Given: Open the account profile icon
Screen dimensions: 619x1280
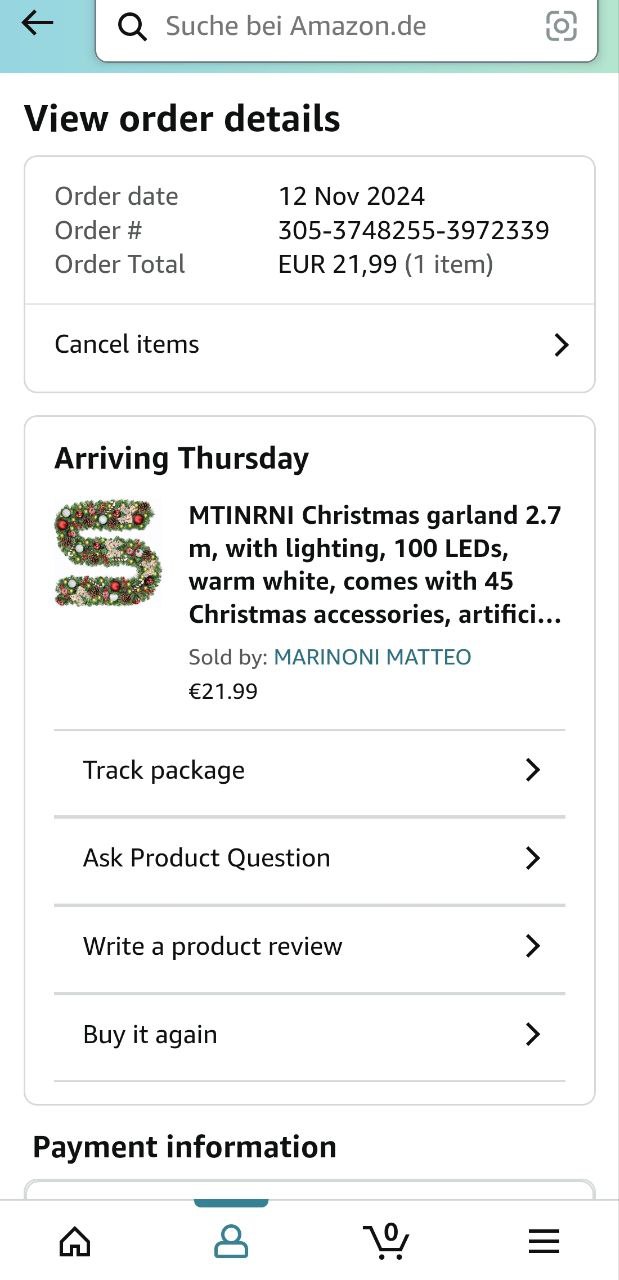Looking at the screenshot, I should [231, 1242].
